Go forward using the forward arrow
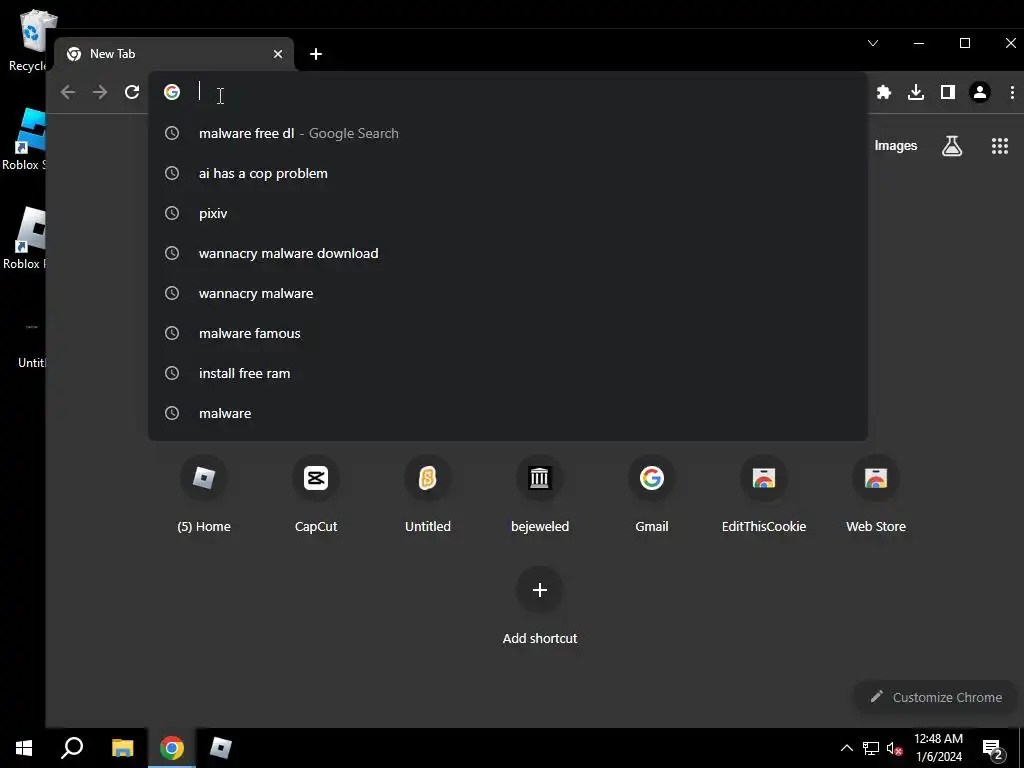This screenshot has height=768, width=1024. 100,92
